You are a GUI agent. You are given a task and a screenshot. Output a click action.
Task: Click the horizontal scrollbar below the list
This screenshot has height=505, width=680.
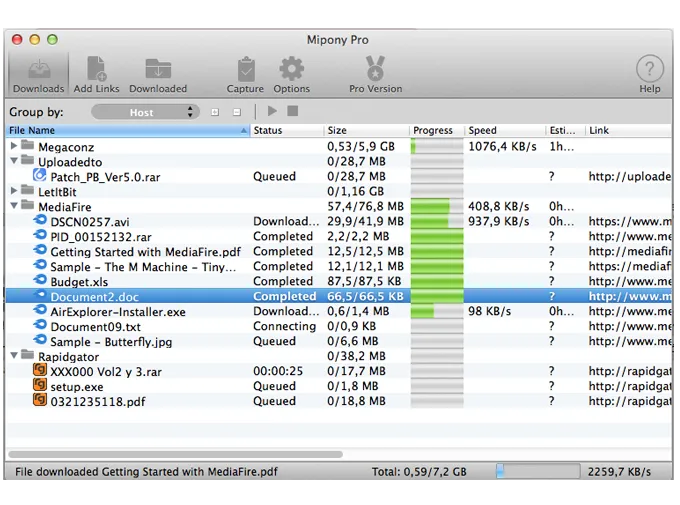click(x=175, y=454)
